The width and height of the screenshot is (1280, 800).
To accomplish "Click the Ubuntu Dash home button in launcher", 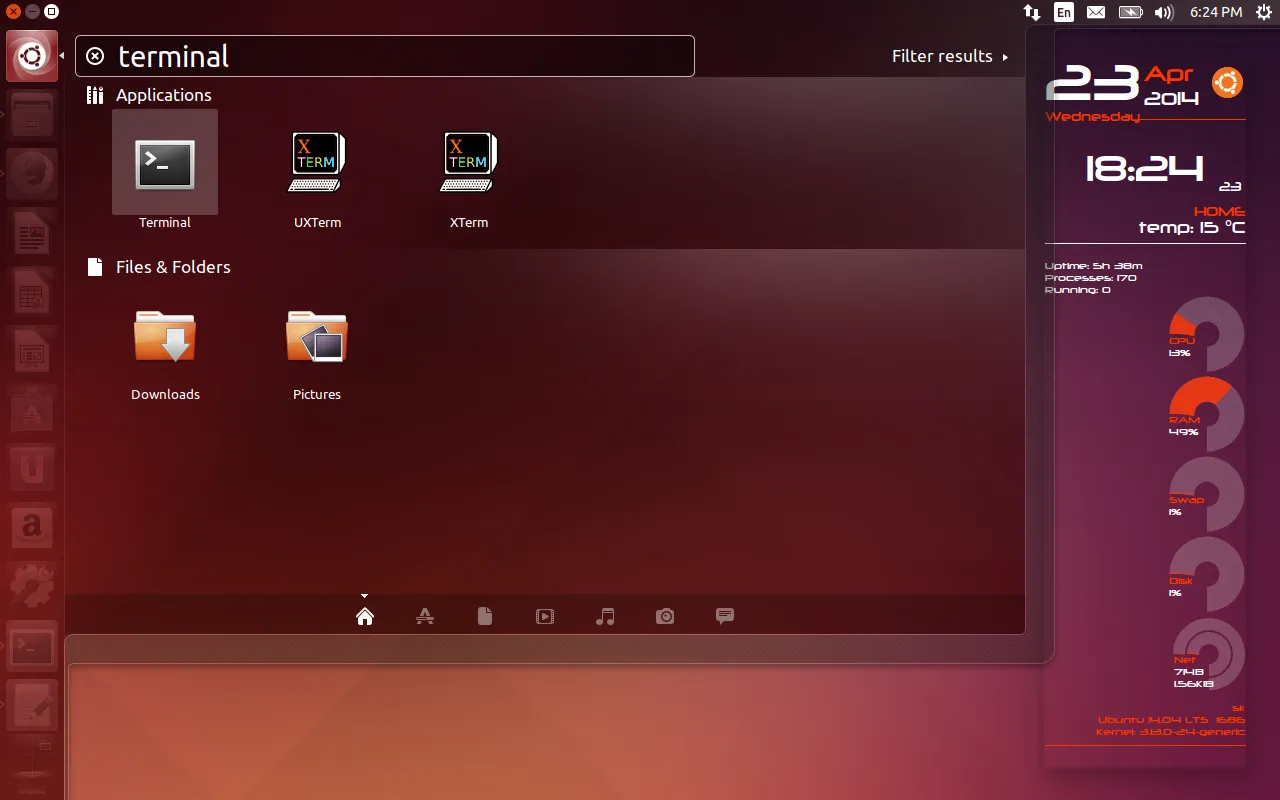I will point(32,56).
